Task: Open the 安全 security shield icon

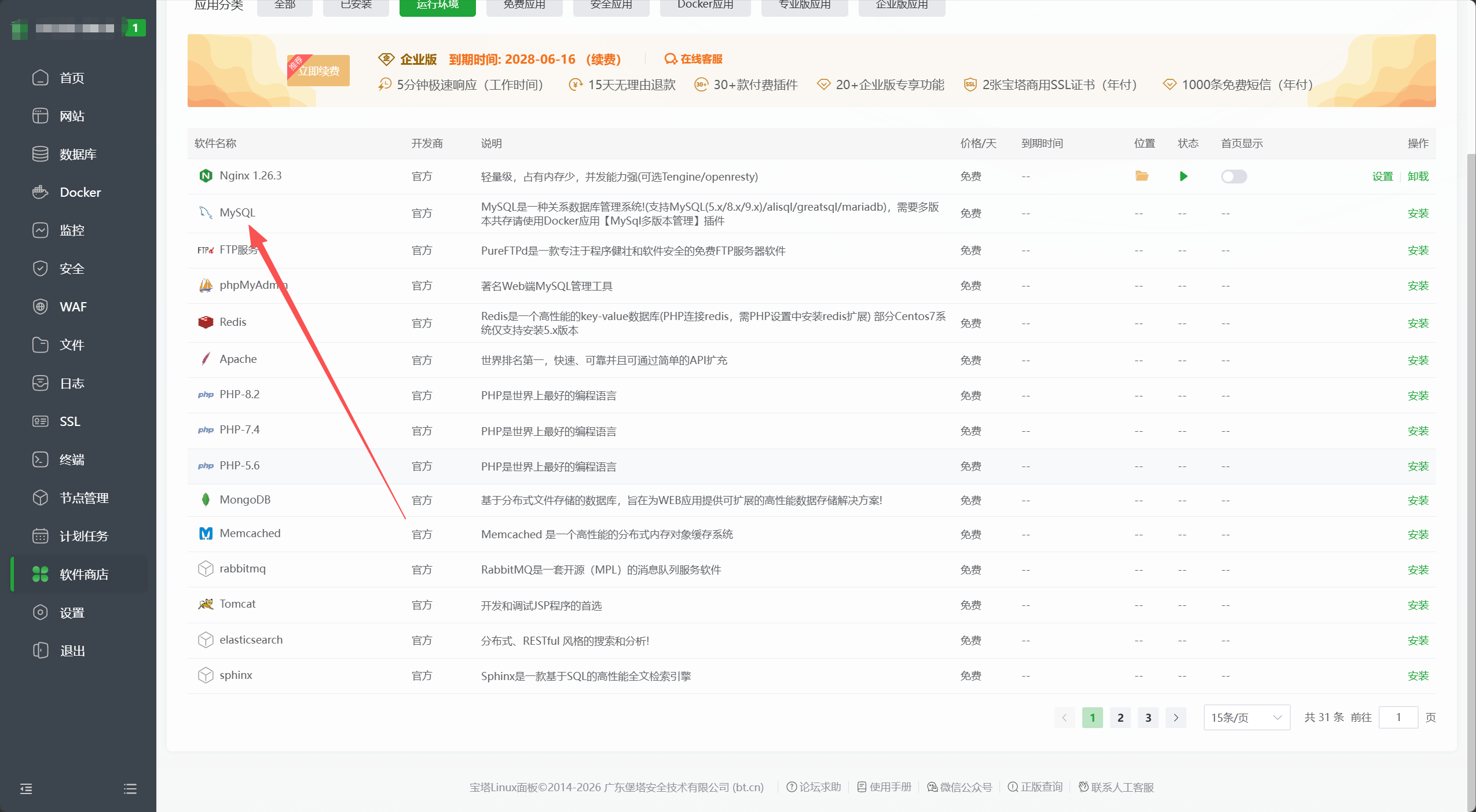Action: pos(40,269)
